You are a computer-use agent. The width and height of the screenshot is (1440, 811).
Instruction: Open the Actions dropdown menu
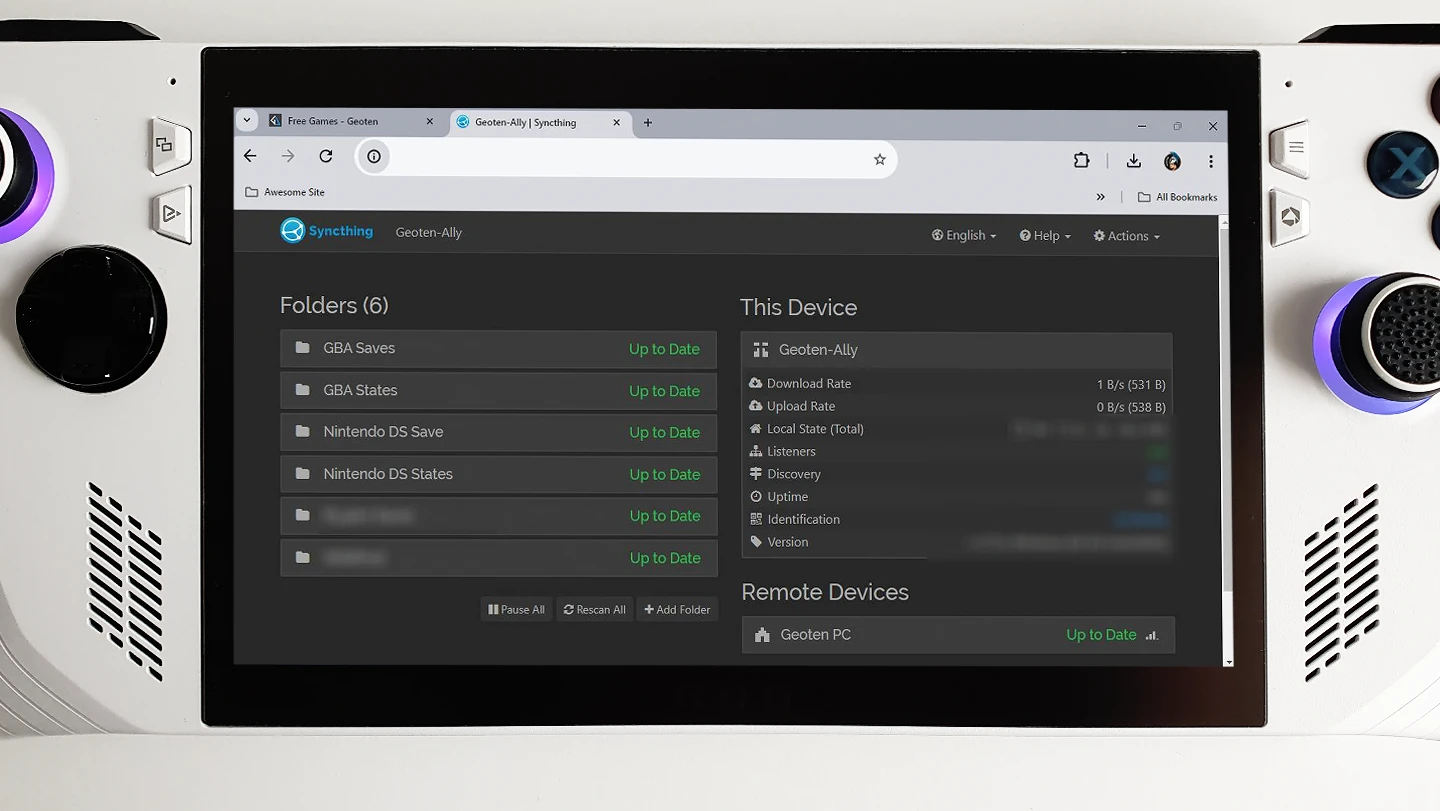click(1126, 236)
